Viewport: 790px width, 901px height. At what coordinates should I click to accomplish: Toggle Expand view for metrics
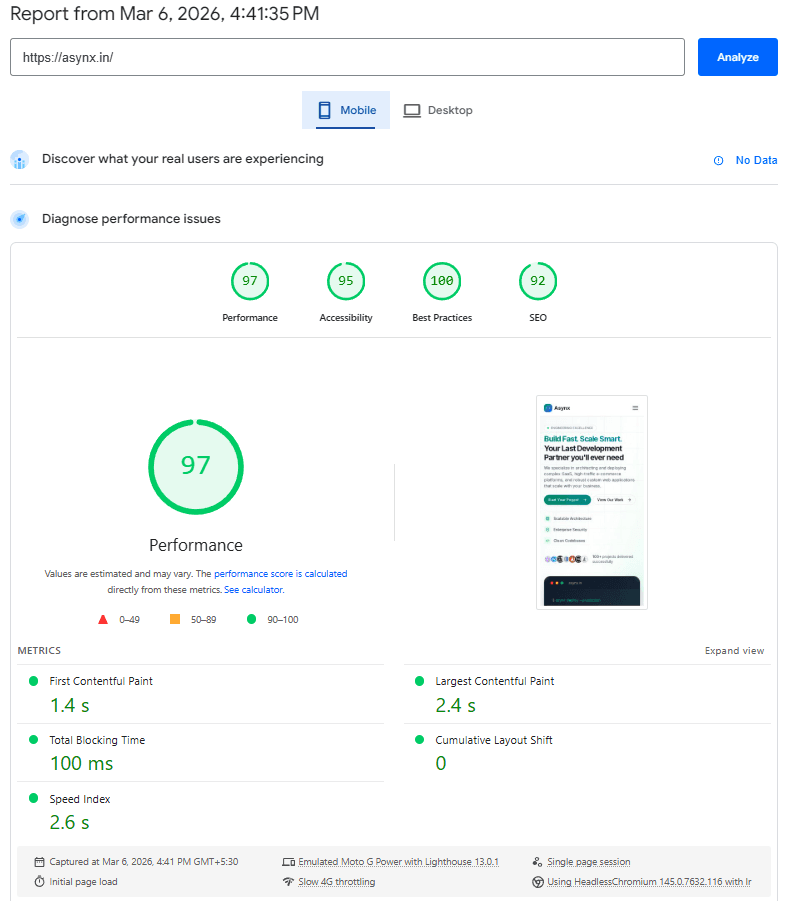pos(734,650)
